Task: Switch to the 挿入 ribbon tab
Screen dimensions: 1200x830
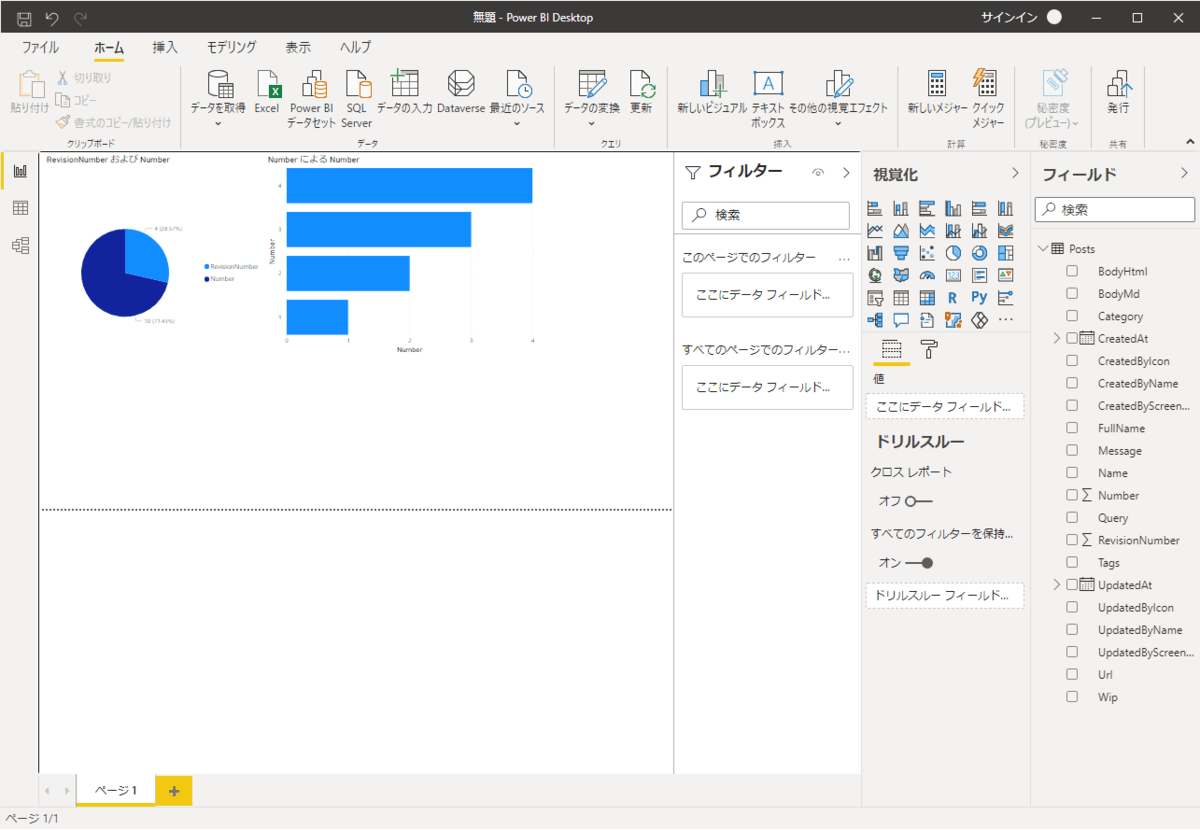Action: [165, 47]
